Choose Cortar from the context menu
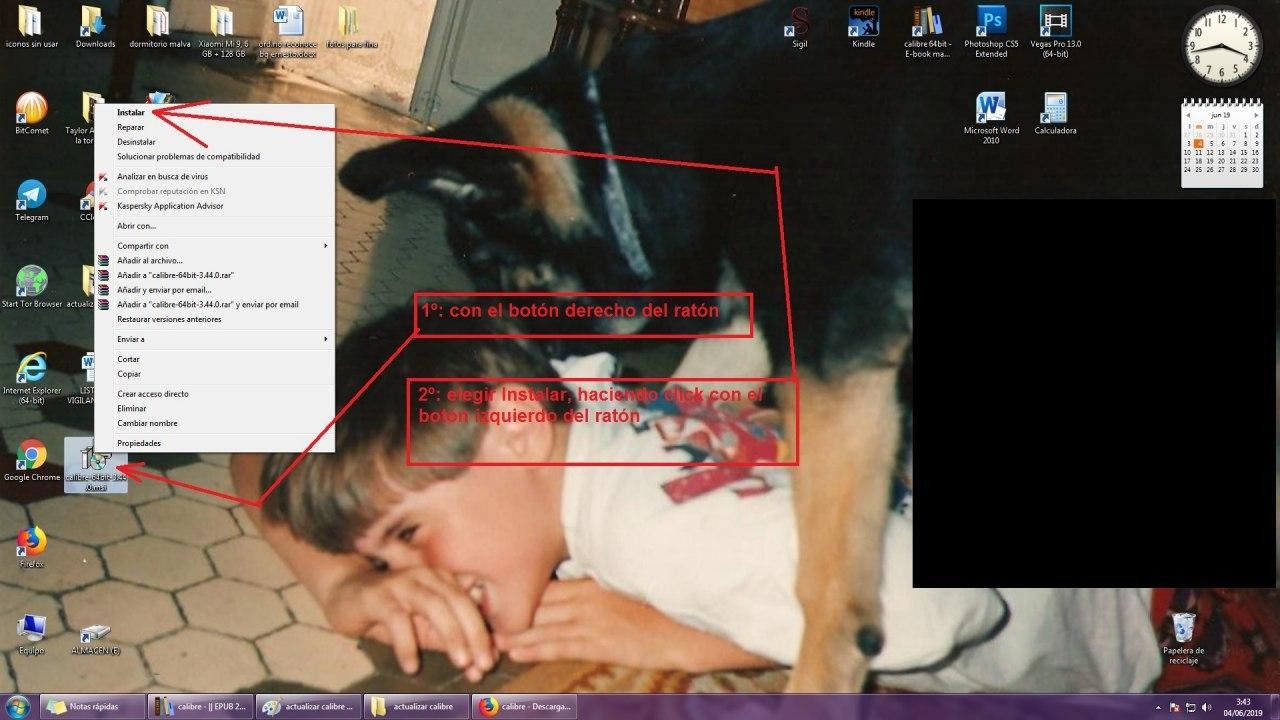Image resolution: width=1280 pixels, height=720 pixels. [214, 359]
